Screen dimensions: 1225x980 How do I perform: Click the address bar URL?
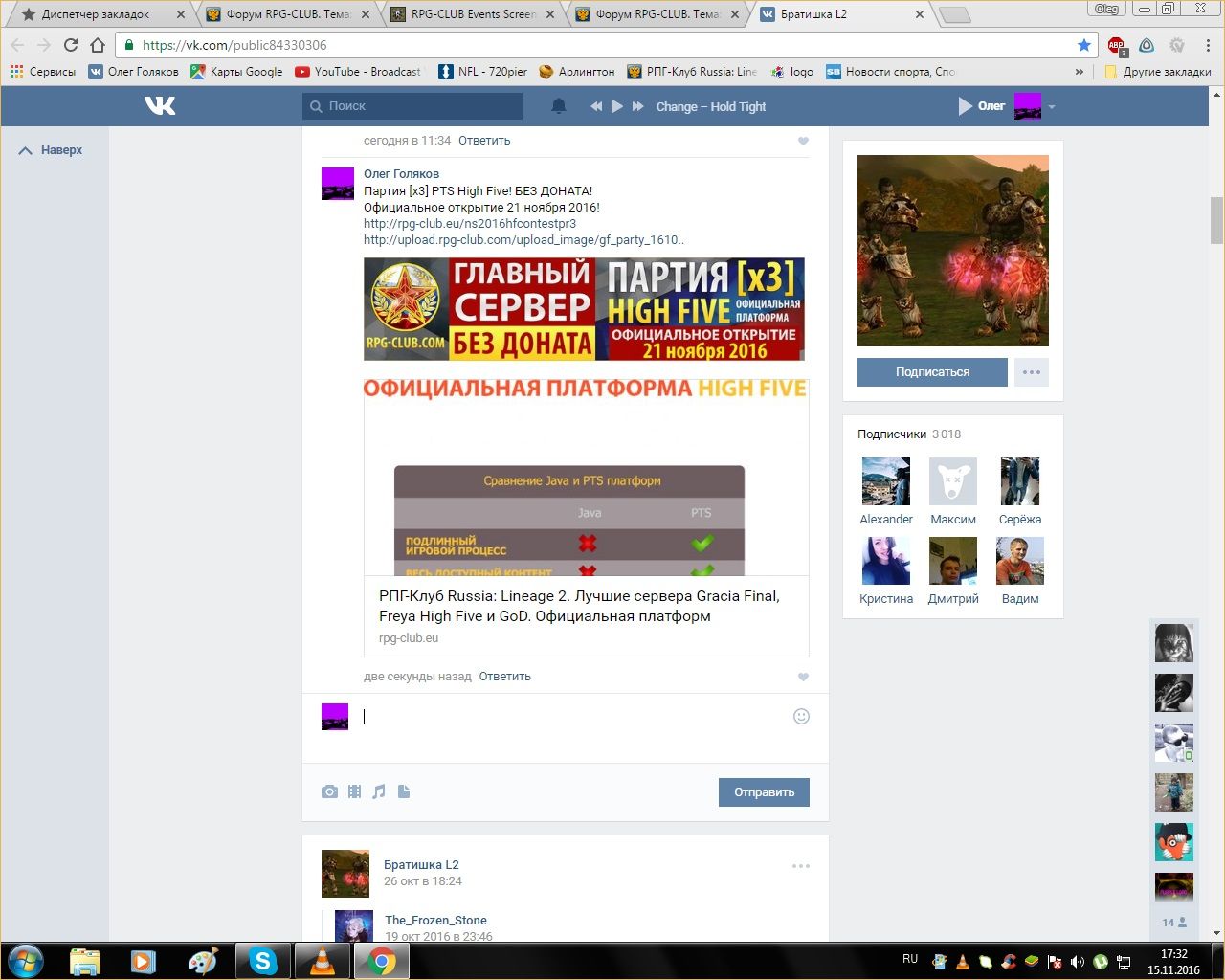click(x=234, y=45)
